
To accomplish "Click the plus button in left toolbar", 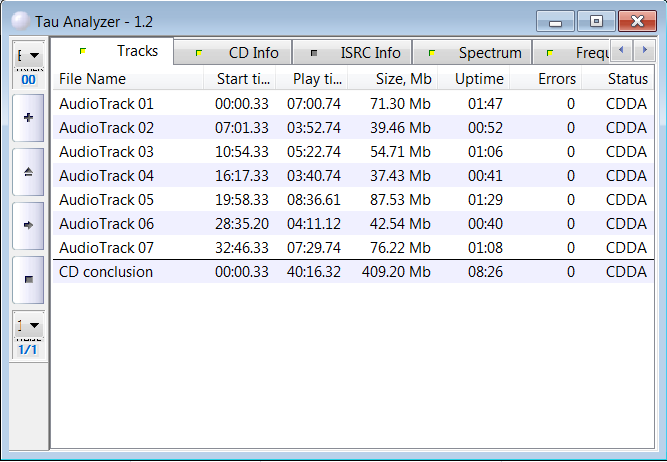I will [28, 117].
